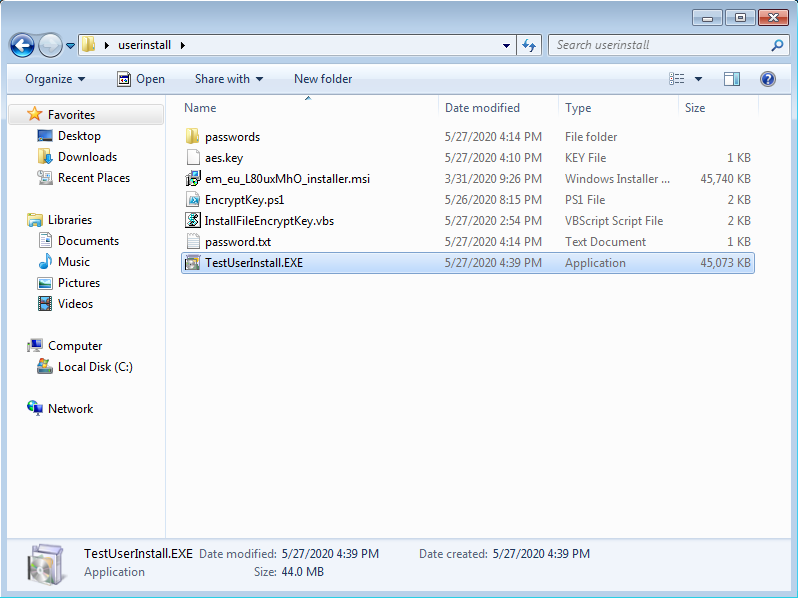Click the Videos filmstrip icon
The width and height of the screenshot is (798, 598).
click(x=45, y=304)
